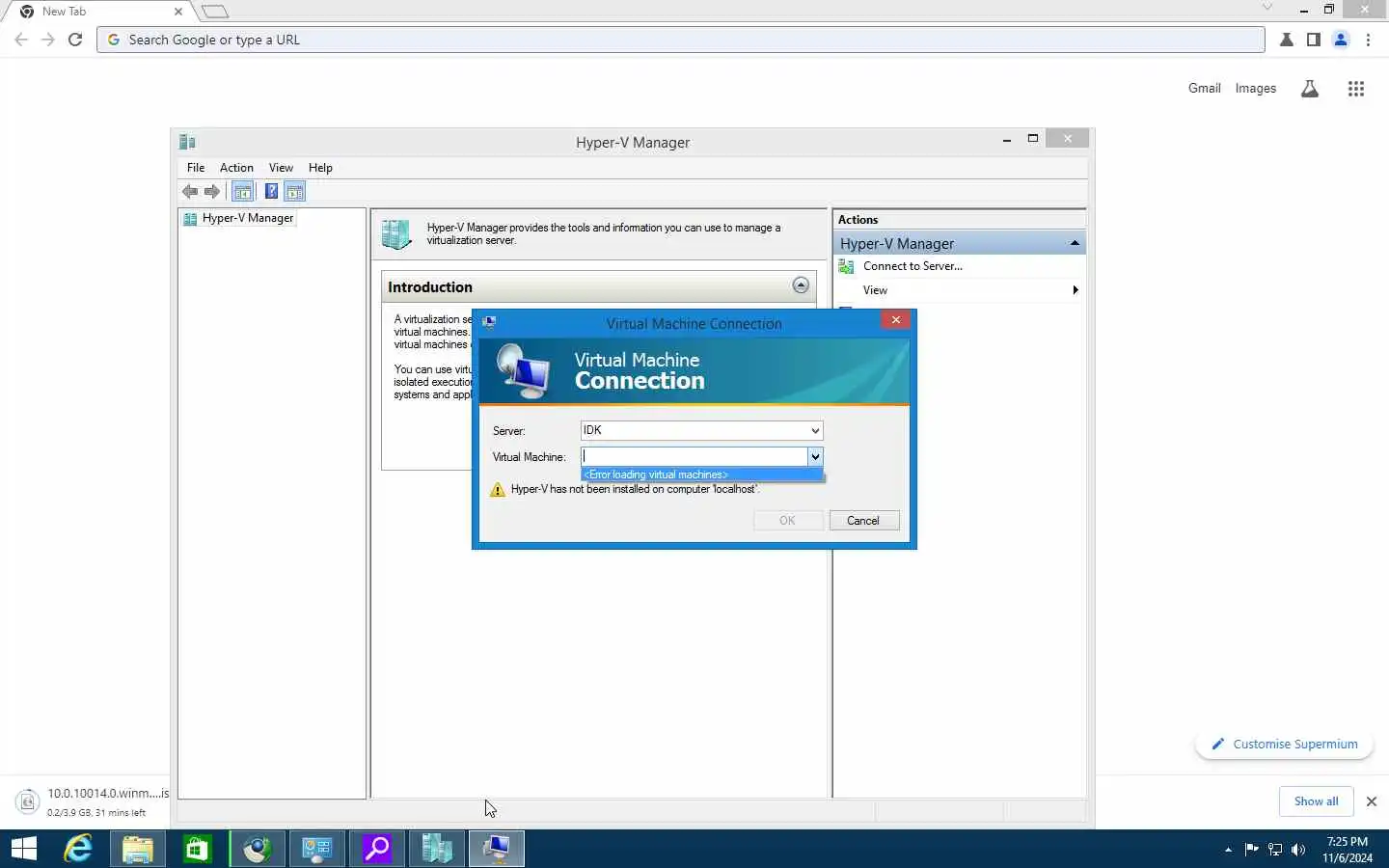Click the browser profile avatar icon
This screenshot has width=1389, height=868.
(1341, 40)
